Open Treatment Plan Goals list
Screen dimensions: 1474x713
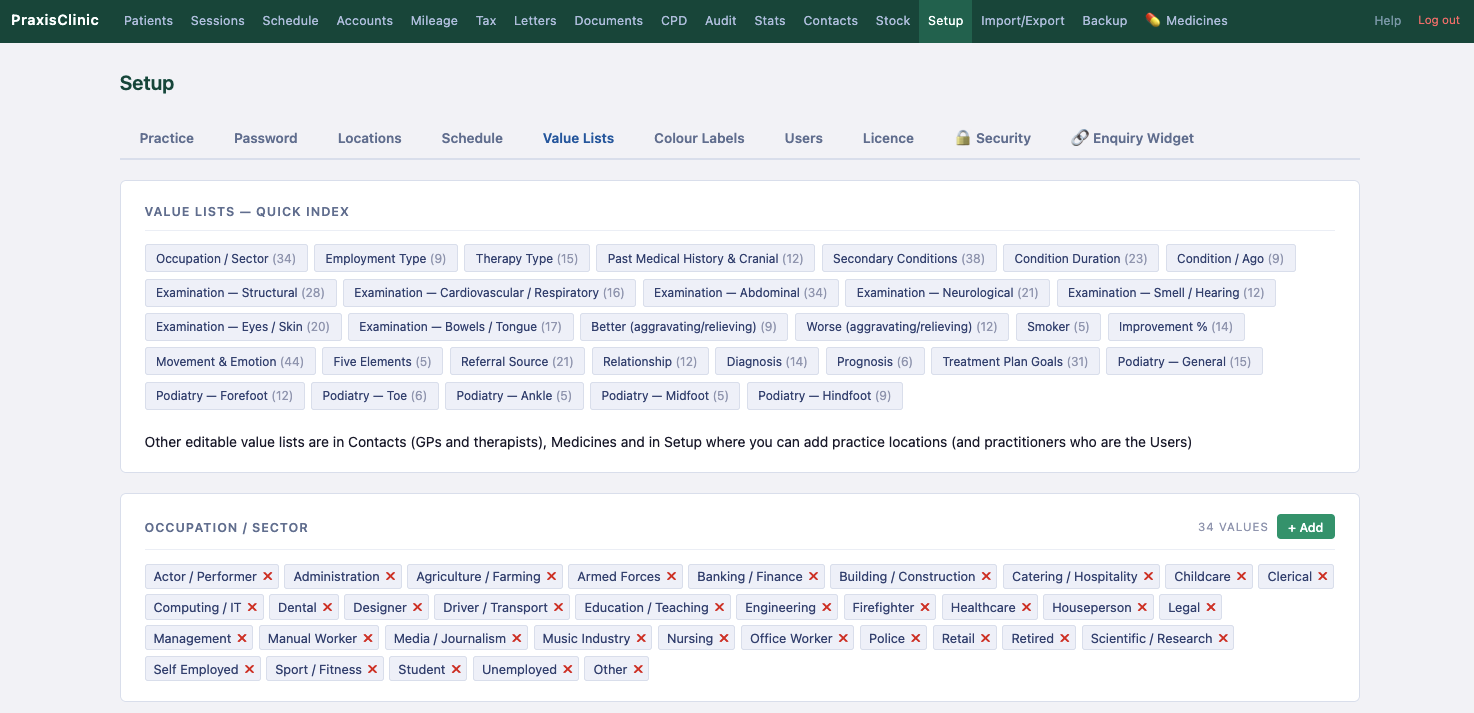click(1015, 362)
